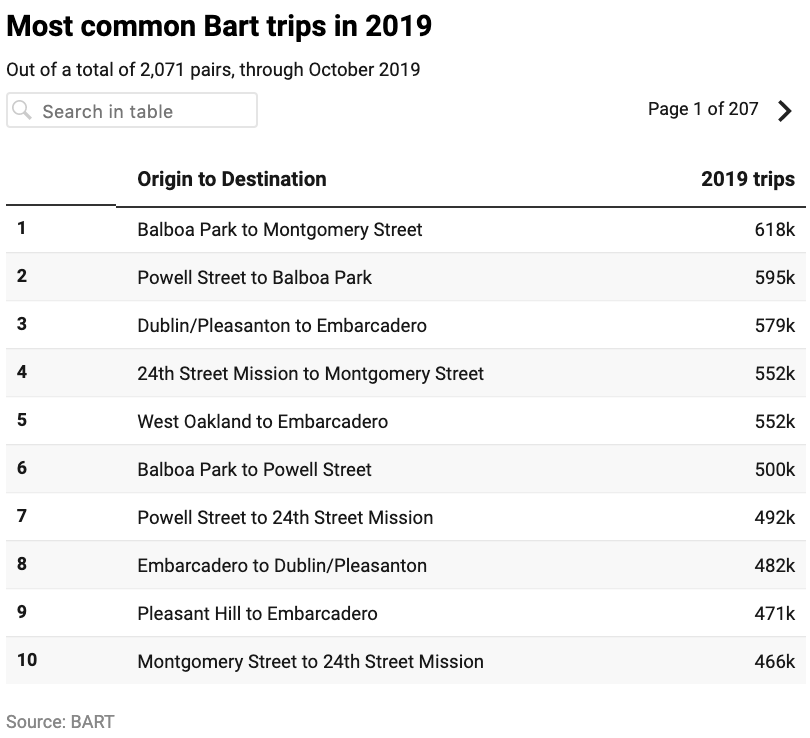Click the Page 1 of 207 indicator
Image resolution: width=810 pixels, height=738 pixels.
(x=703, y=109)
